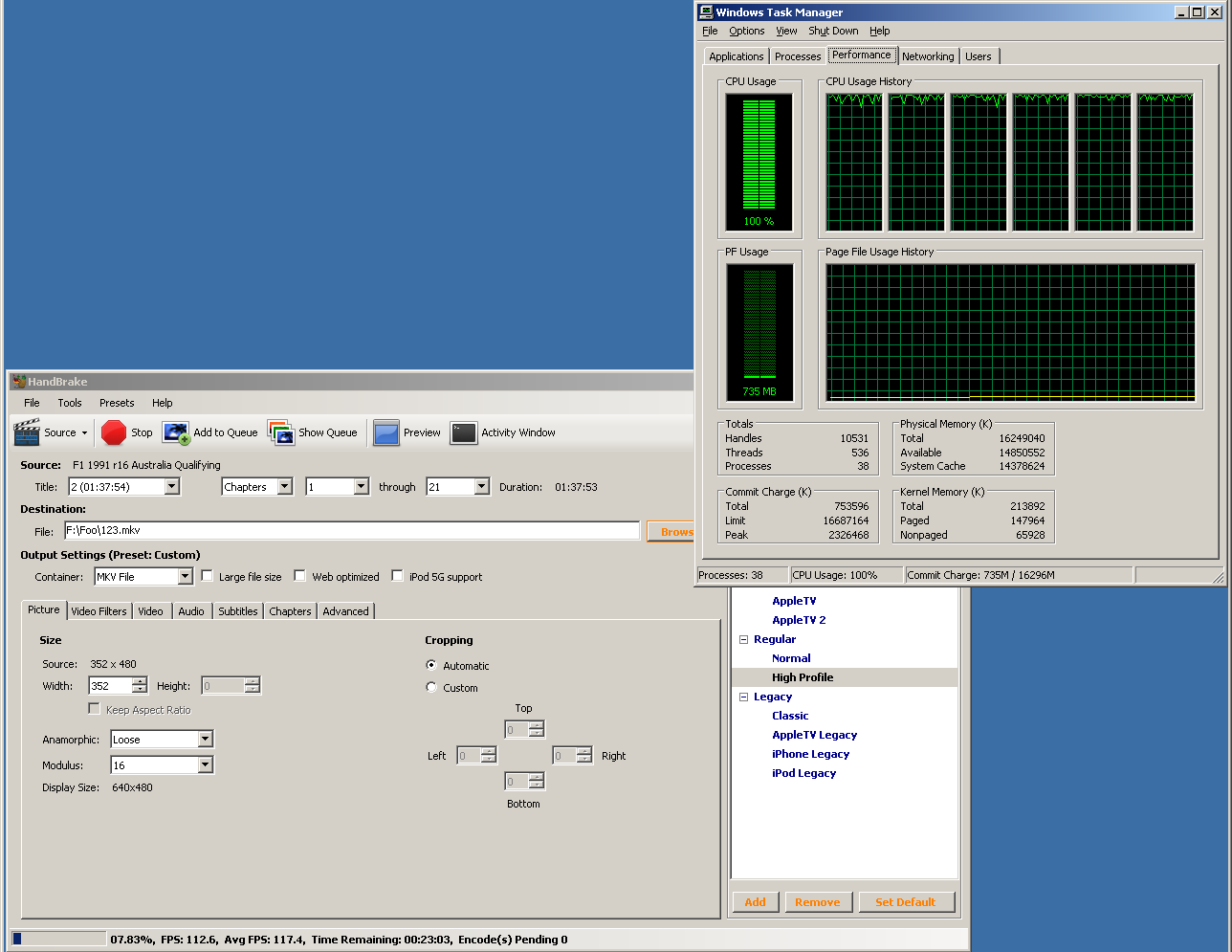Click the Windows Task Manager title icon

tap(706, 12)
